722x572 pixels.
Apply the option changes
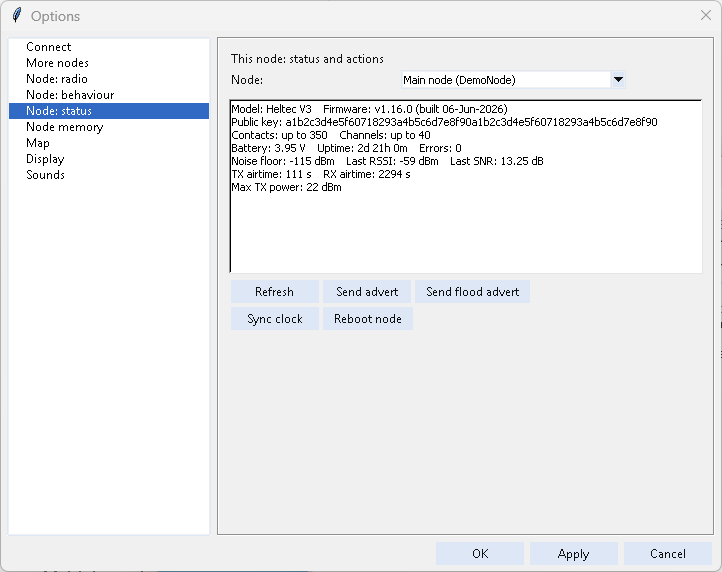click(573, 554)
